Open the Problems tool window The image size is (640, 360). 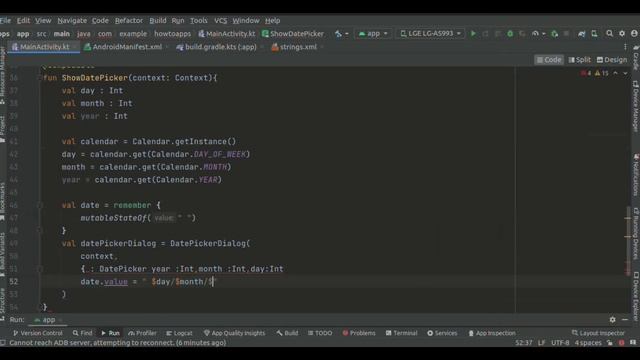coord(359,333)
